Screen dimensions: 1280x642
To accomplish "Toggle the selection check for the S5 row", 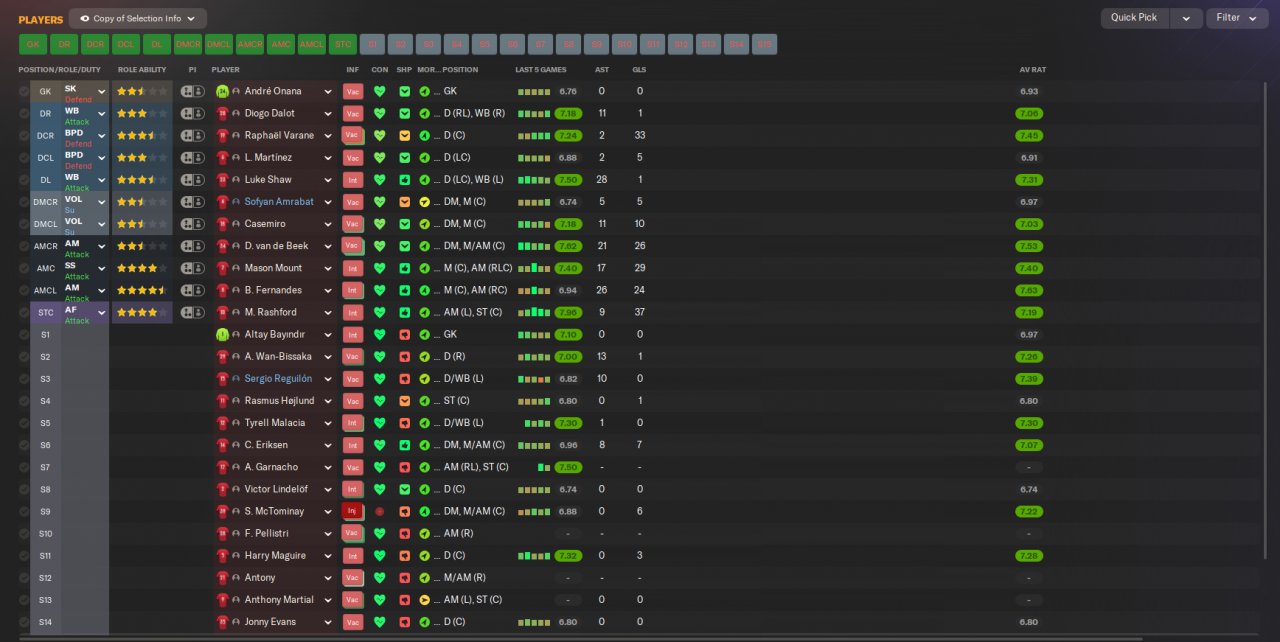I will click(24, 423).
